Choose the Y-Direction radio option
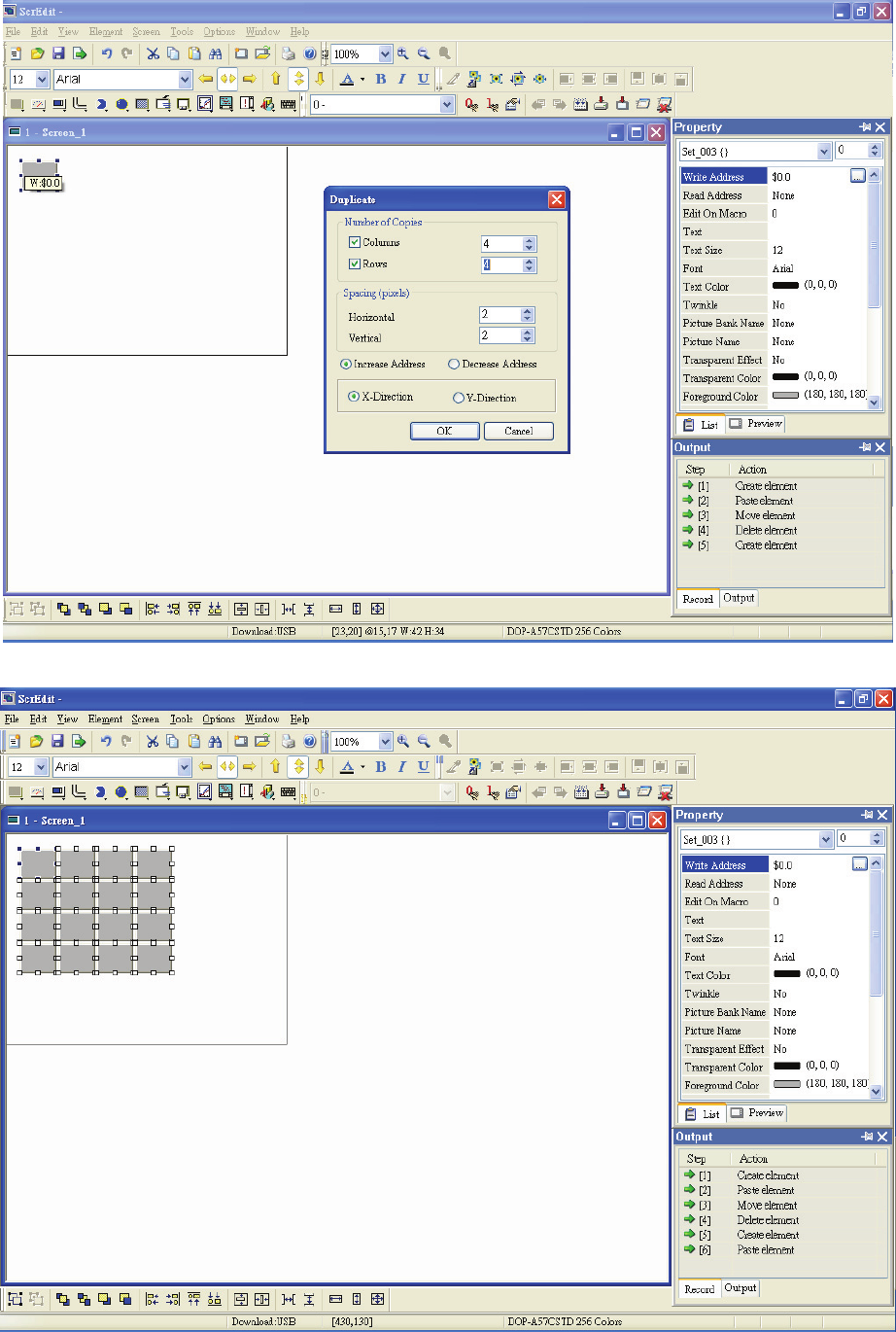Viewport: 896px width, 1332px height. [459, 398]
